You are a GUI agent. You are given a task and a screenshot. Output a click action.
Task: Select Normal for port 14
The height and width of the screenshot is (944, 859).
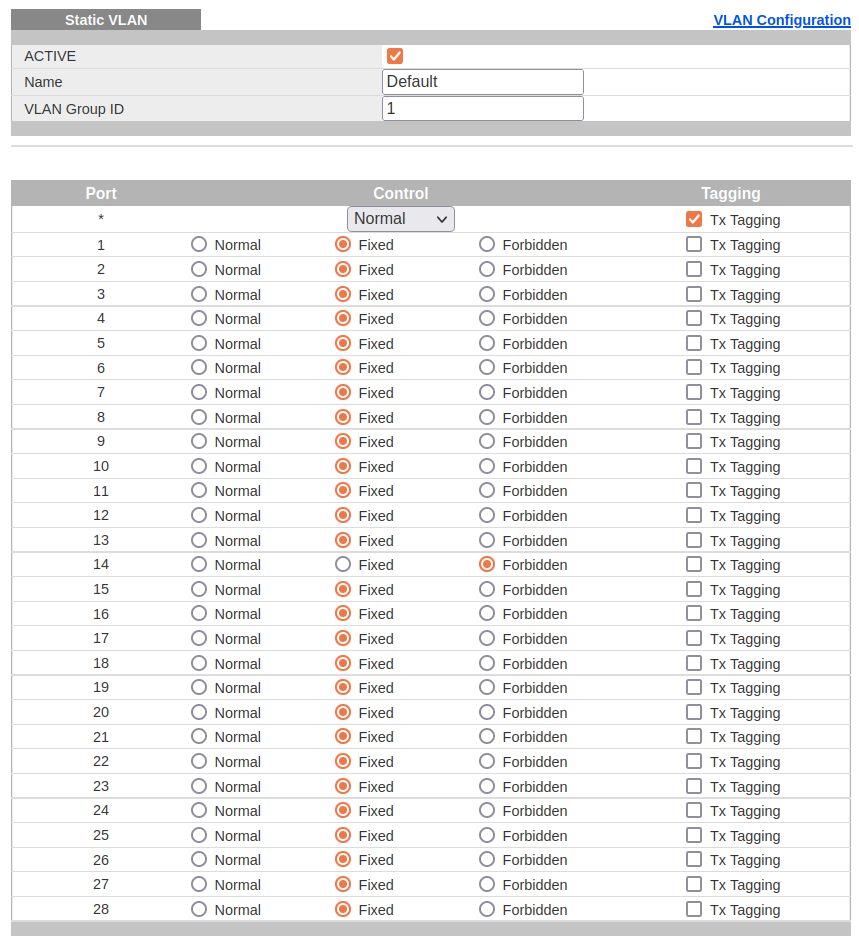pyautogui.click(x=199, y=564)
